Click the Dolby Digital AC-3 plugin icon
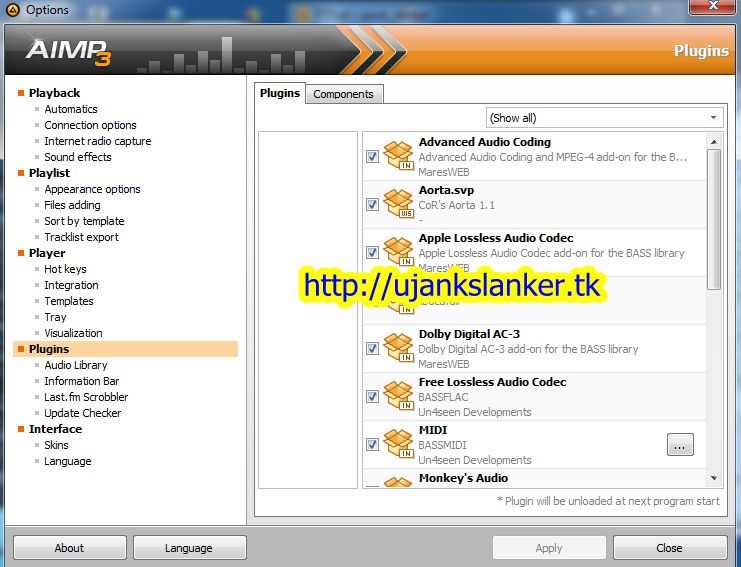The height and width of the screenshot is (567, 741). pyautogui.click(x=398, y=348)
